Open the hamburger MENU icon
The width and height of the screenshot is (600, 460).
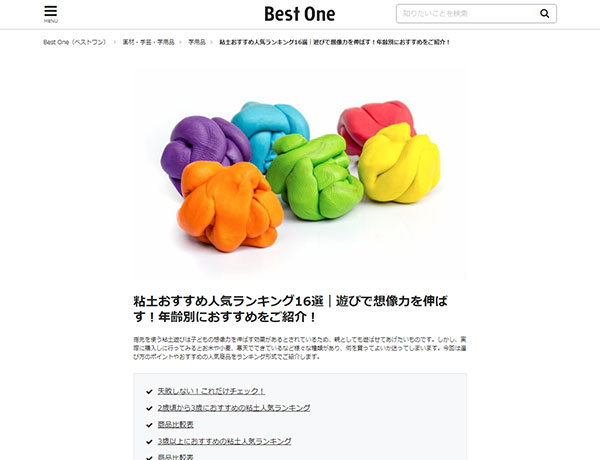51,14
